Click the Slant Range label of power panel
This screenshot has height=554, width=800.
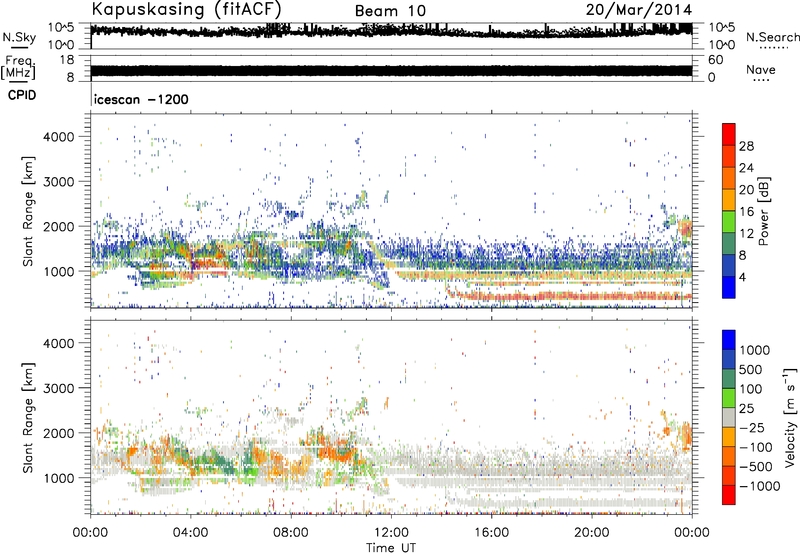pyautogui.click(x=28, y=211)
